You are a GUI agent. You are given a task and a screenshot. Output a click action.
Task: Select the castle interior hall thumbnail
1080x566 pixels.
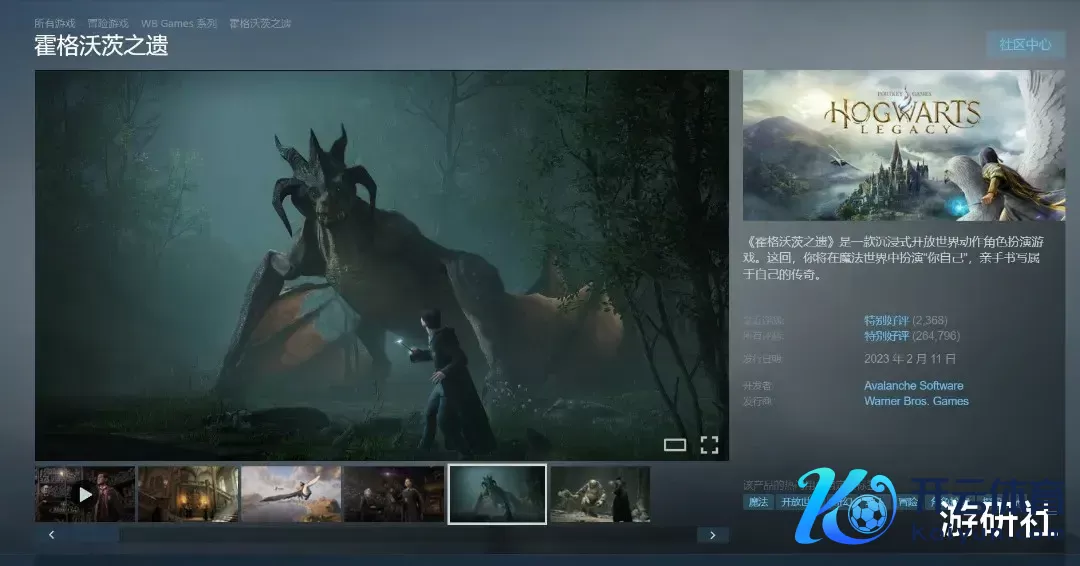click(x=188, y=494)
